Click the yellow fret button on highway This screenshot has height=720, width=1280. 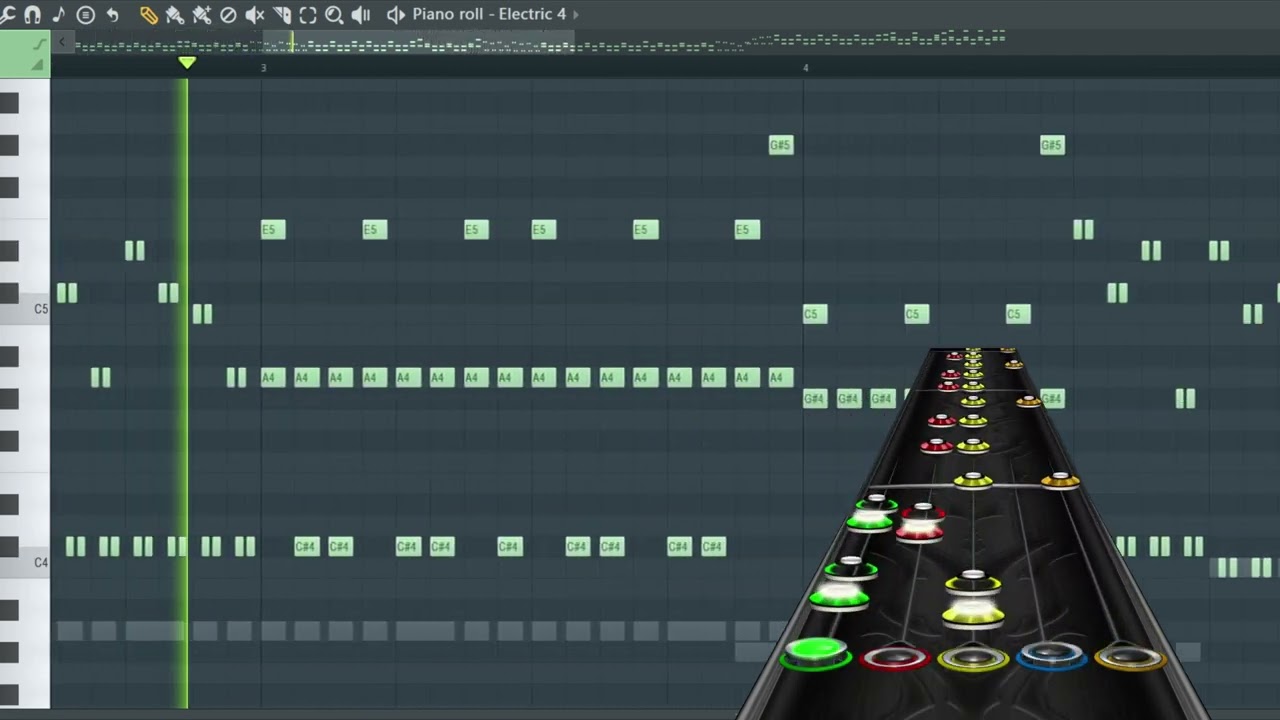[973, 658]
